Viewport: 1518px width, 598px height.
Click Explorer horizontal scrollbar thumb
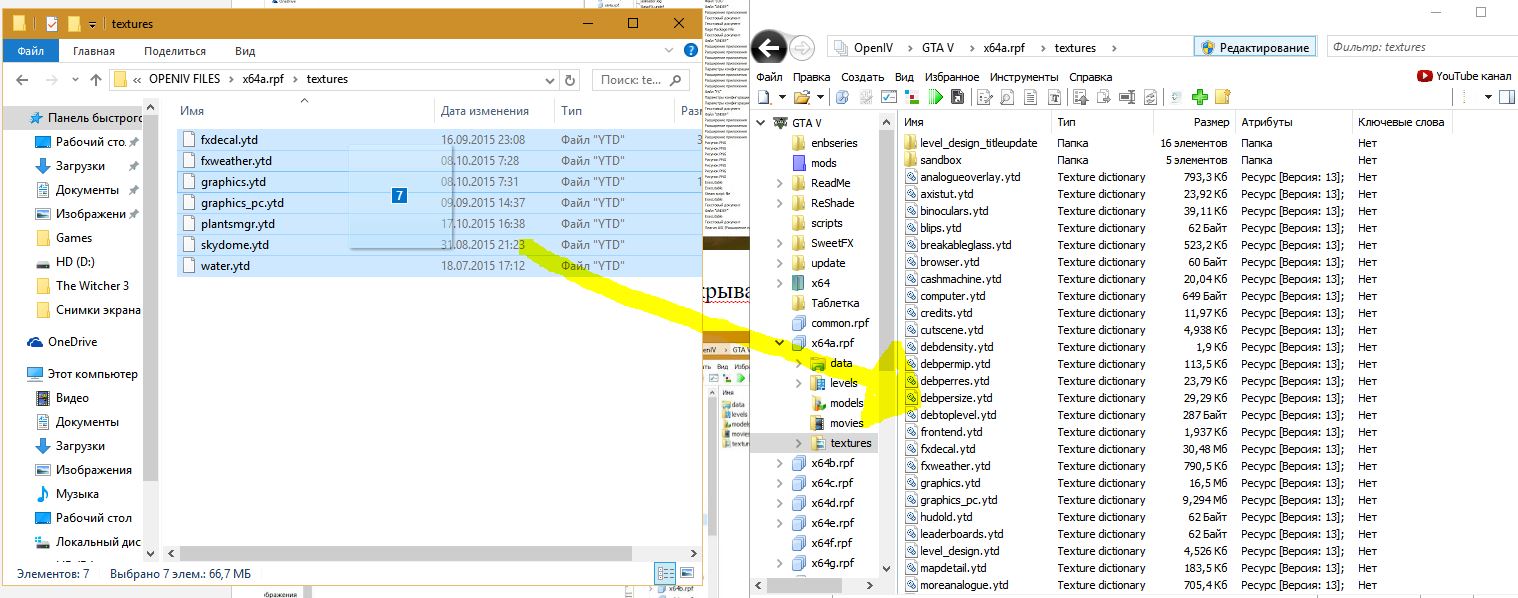click(x=405, y=553)
